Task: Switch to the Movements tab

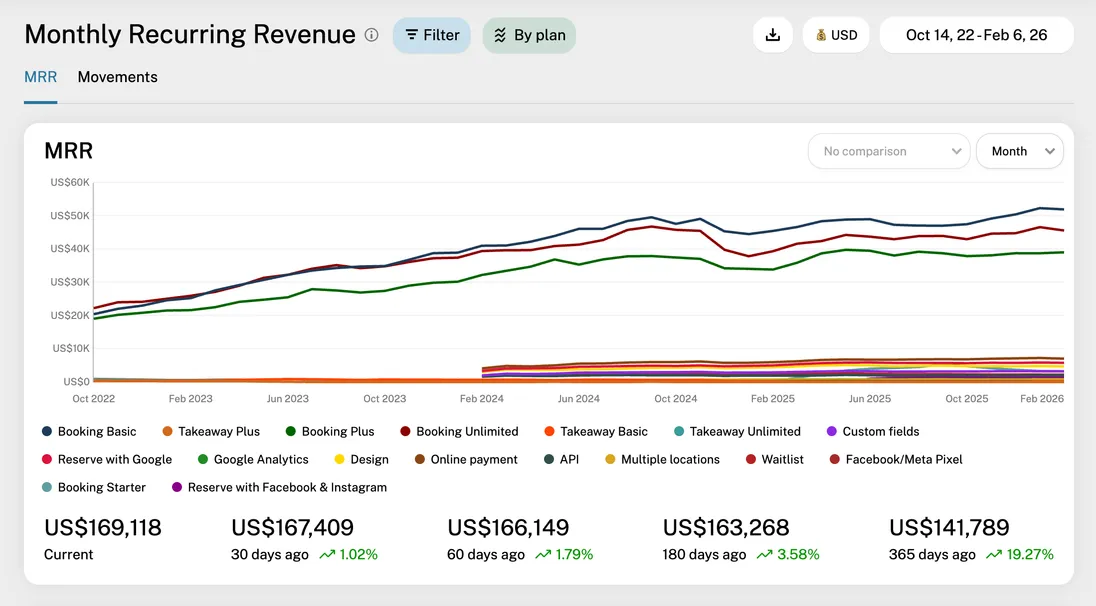Action: click(117, 77)
